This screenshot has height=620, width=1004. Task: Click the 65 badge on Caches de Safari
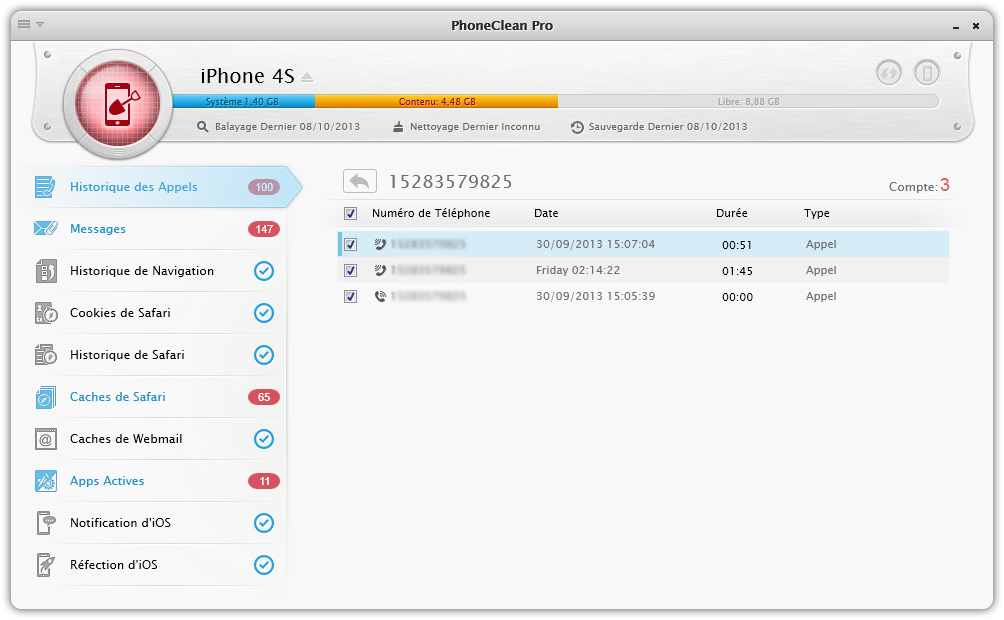pyautogui.click(x=264, y=397)
